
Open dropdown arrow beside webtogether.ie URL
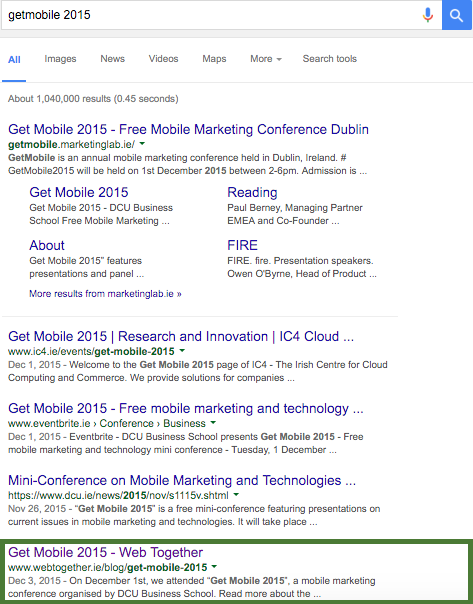point(214,567)
